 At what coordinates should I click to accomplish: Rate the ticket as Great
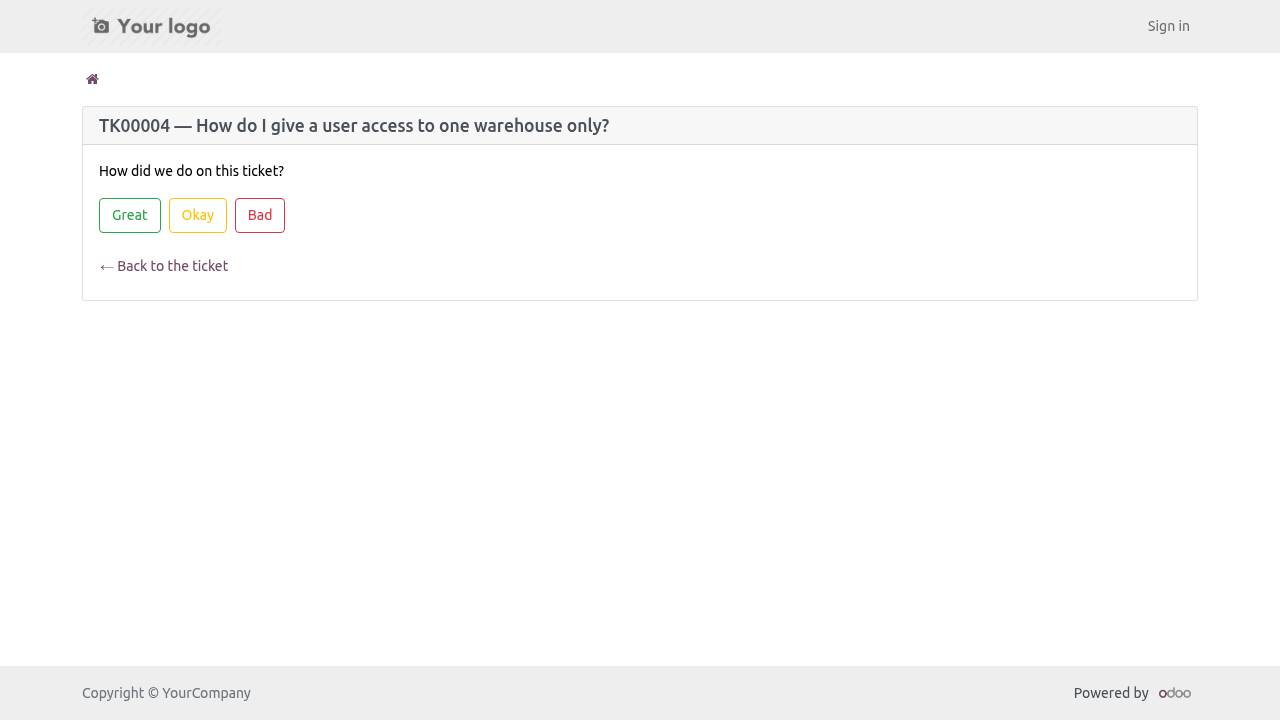click(x=130, y=215)
